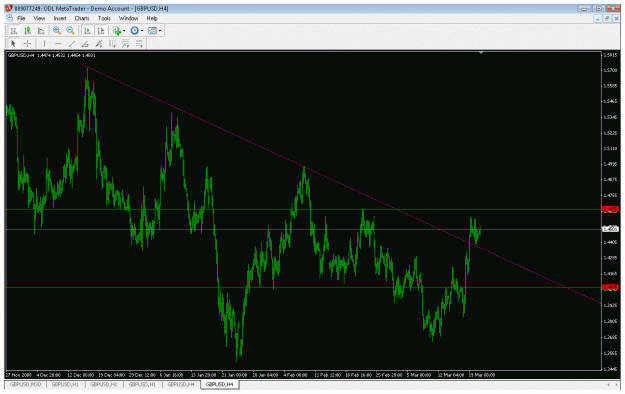
Task: Click the chart shift triangle marker
Action: [x=481, y=53]
